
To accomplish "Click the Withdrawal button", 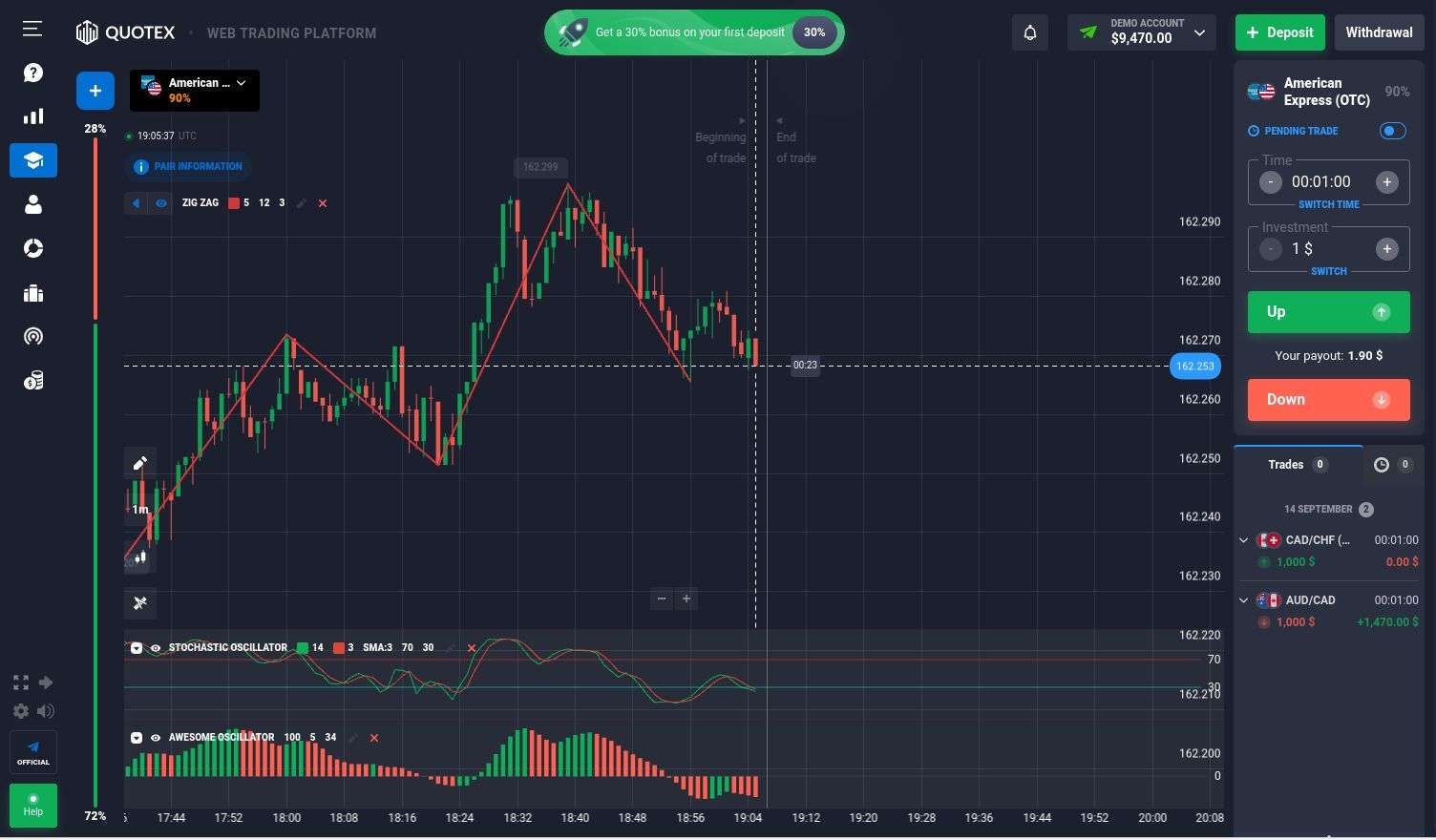I will coord(1379,32).
